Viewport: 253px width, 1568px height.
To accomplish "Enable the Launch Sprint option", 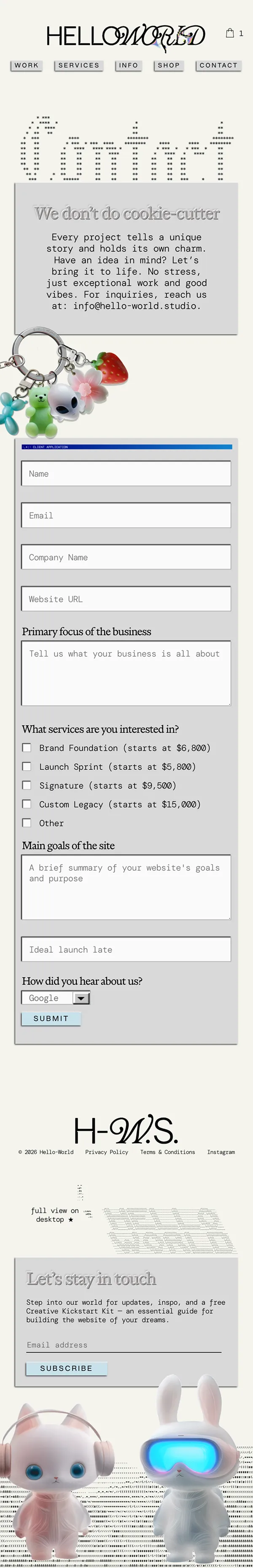I will coord(27,766).
